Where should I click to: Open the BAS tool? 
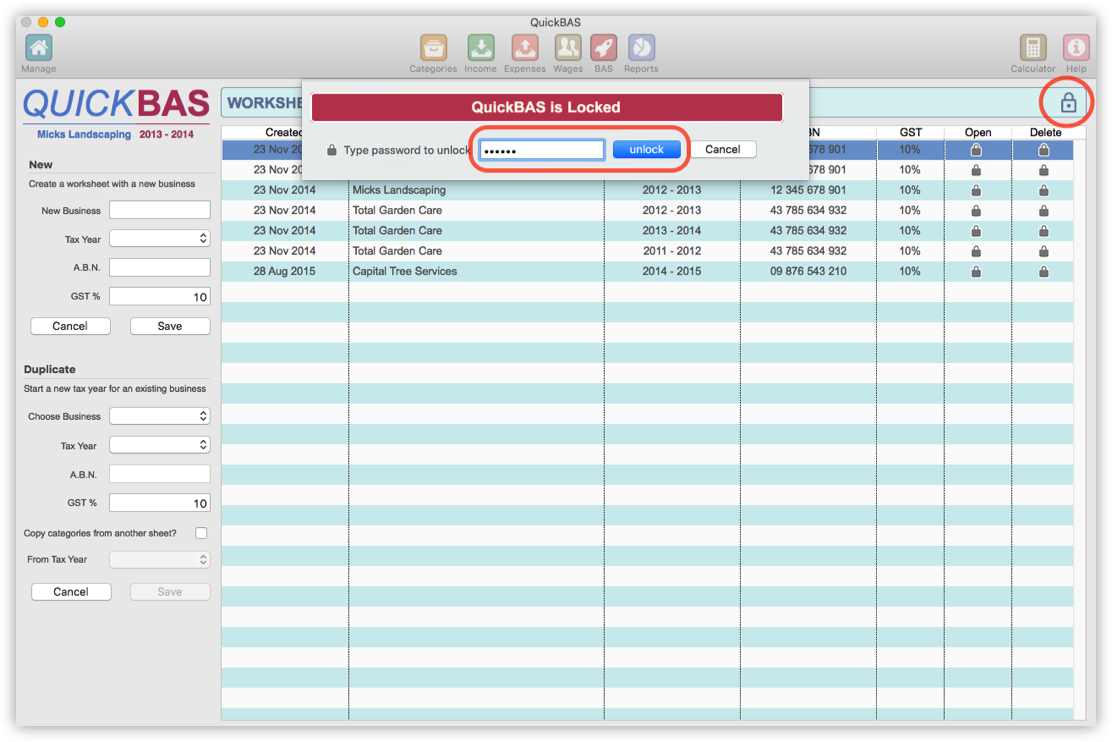(604, 46)
